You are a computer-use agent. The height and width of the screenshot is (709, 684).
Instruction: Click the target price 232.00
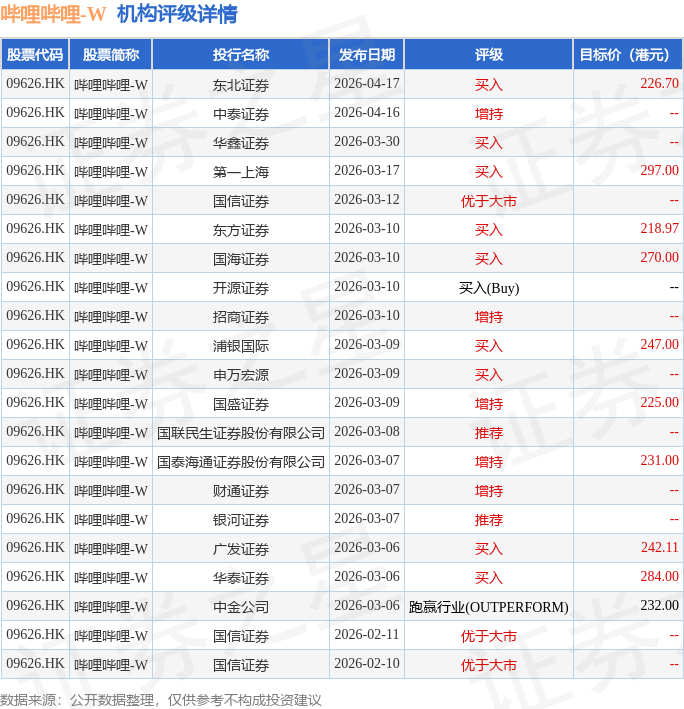click(x=659, y=605)
